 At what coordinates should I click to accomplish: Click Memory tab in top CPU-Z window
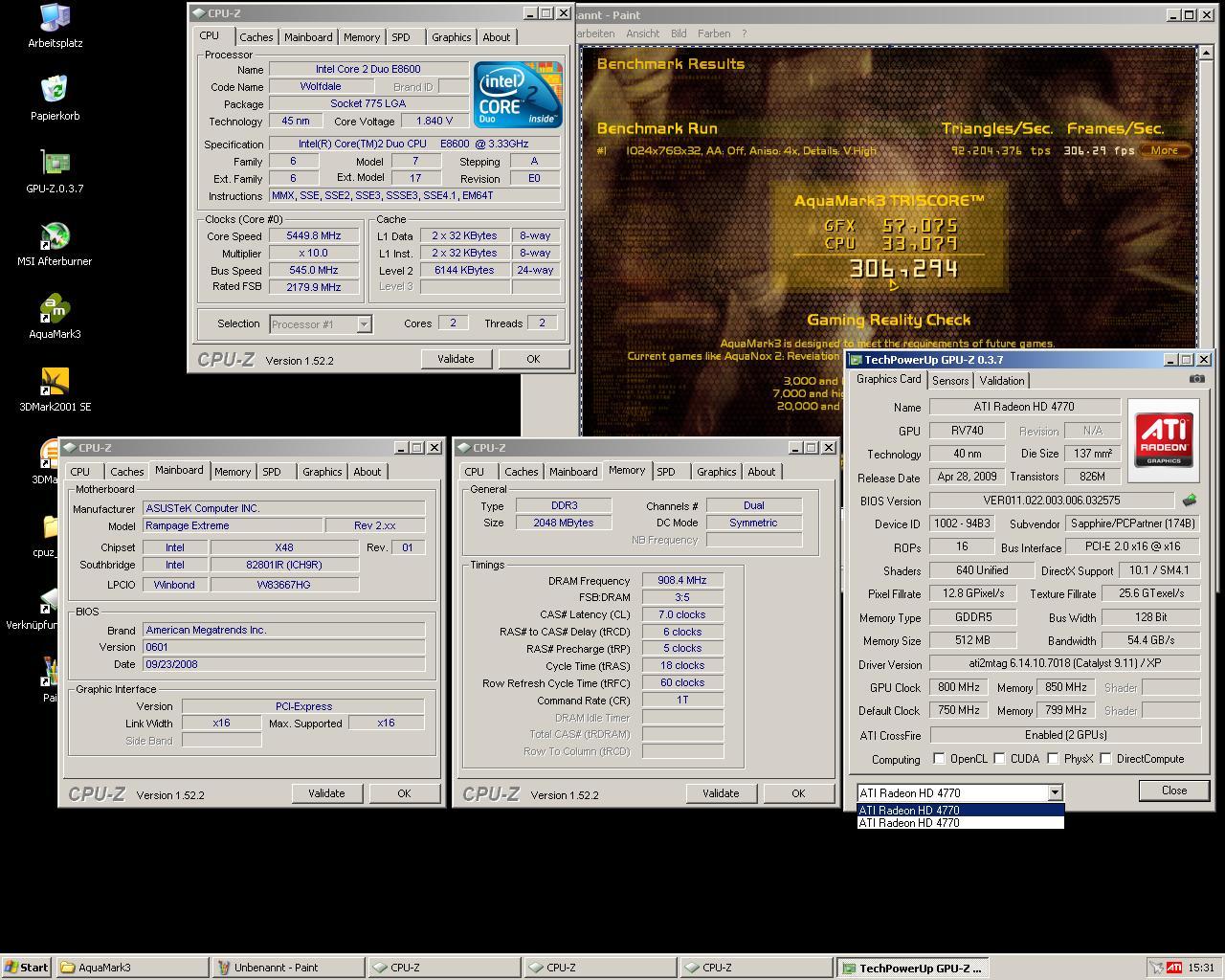361,37
